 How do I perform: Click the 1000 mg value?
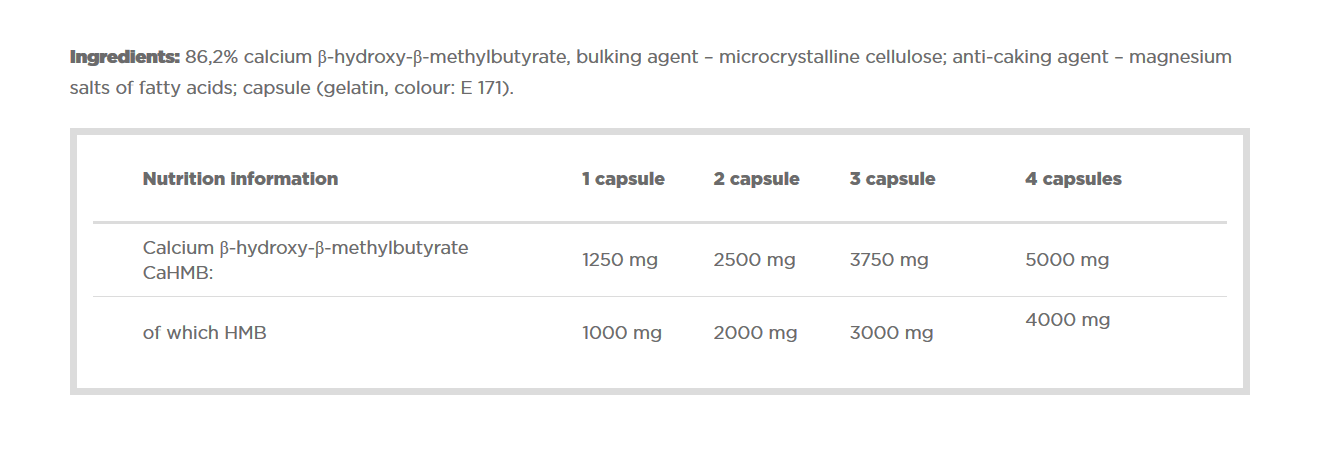[622, 333]
